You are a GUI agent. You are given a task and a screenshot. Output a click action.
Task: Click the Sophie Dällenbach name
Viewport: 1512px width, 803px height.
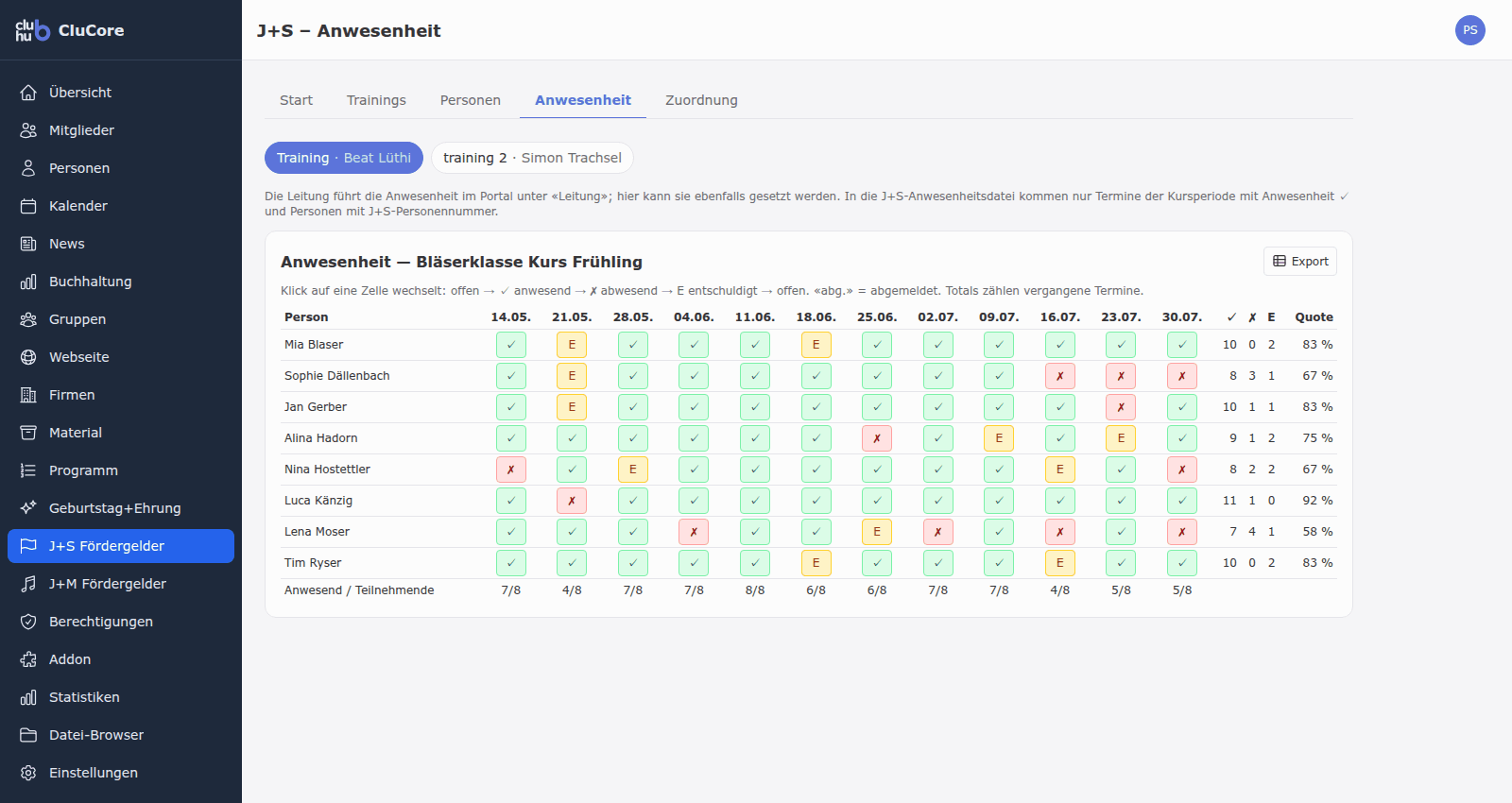337,376
